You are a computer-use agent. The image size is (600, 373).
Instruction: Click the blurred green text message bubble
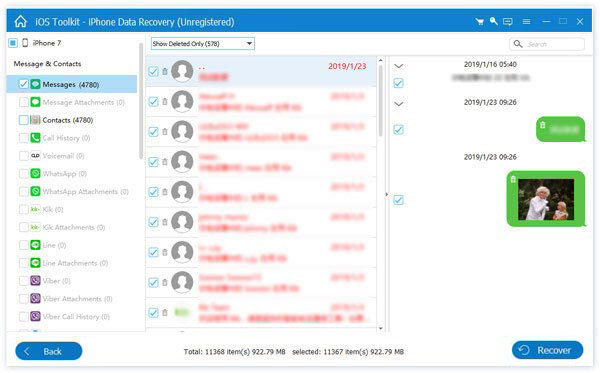pos(561,129)
